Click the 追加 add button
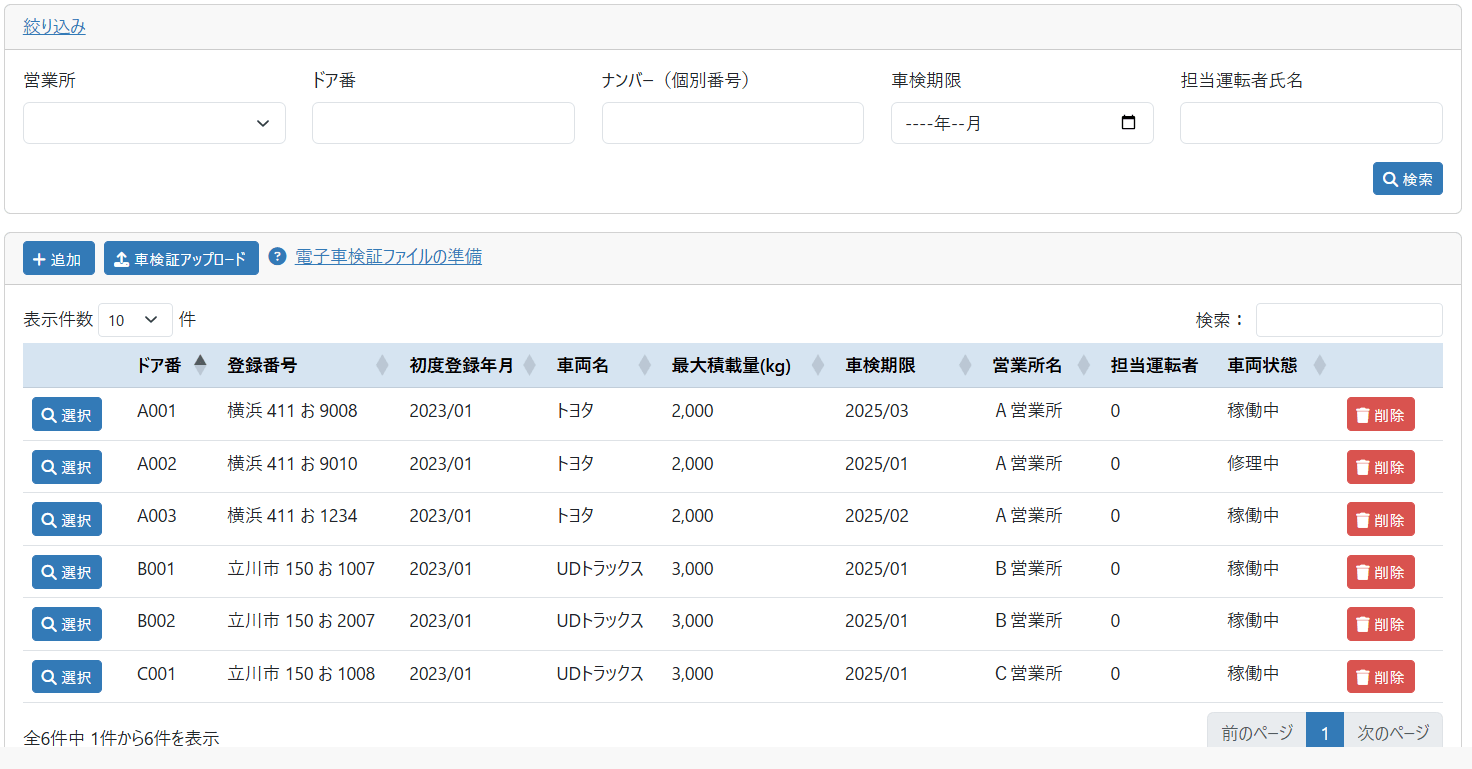The image size is (1472, 769). [x=59, y=259]
